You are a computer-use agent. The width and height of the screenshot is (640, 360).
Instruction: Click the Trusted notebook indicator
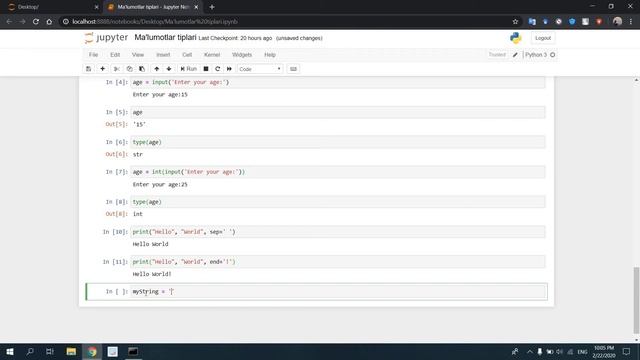497,55
